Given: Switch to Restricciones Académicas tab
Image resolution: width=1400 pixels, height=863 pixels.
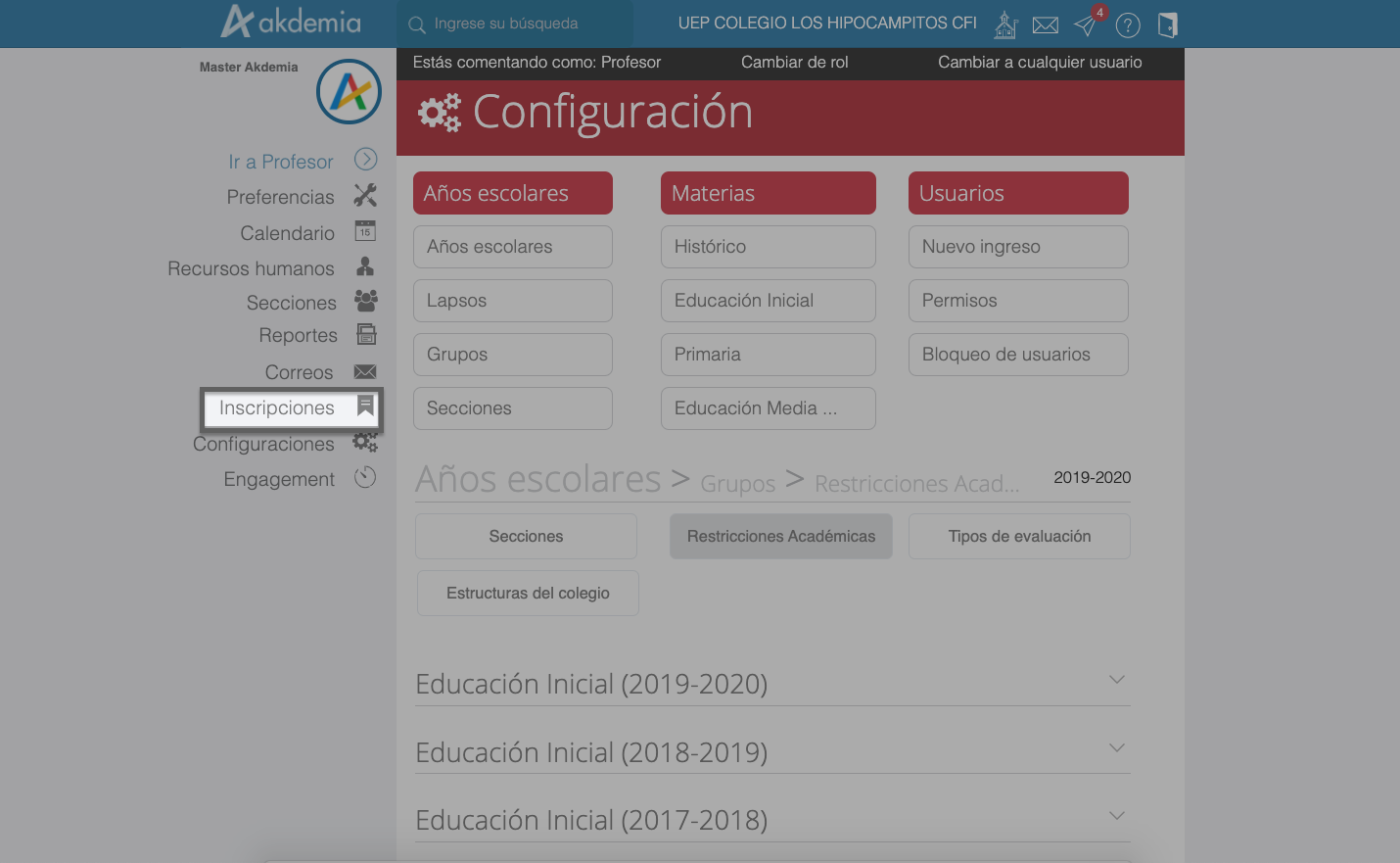Looking at the screenshot, I should (x=781, y=537).
